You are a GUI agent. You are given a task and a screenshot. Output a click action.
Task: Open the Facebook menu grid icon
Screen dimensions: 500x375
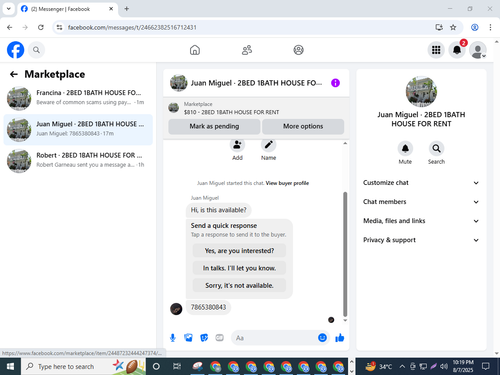[436, 50]
